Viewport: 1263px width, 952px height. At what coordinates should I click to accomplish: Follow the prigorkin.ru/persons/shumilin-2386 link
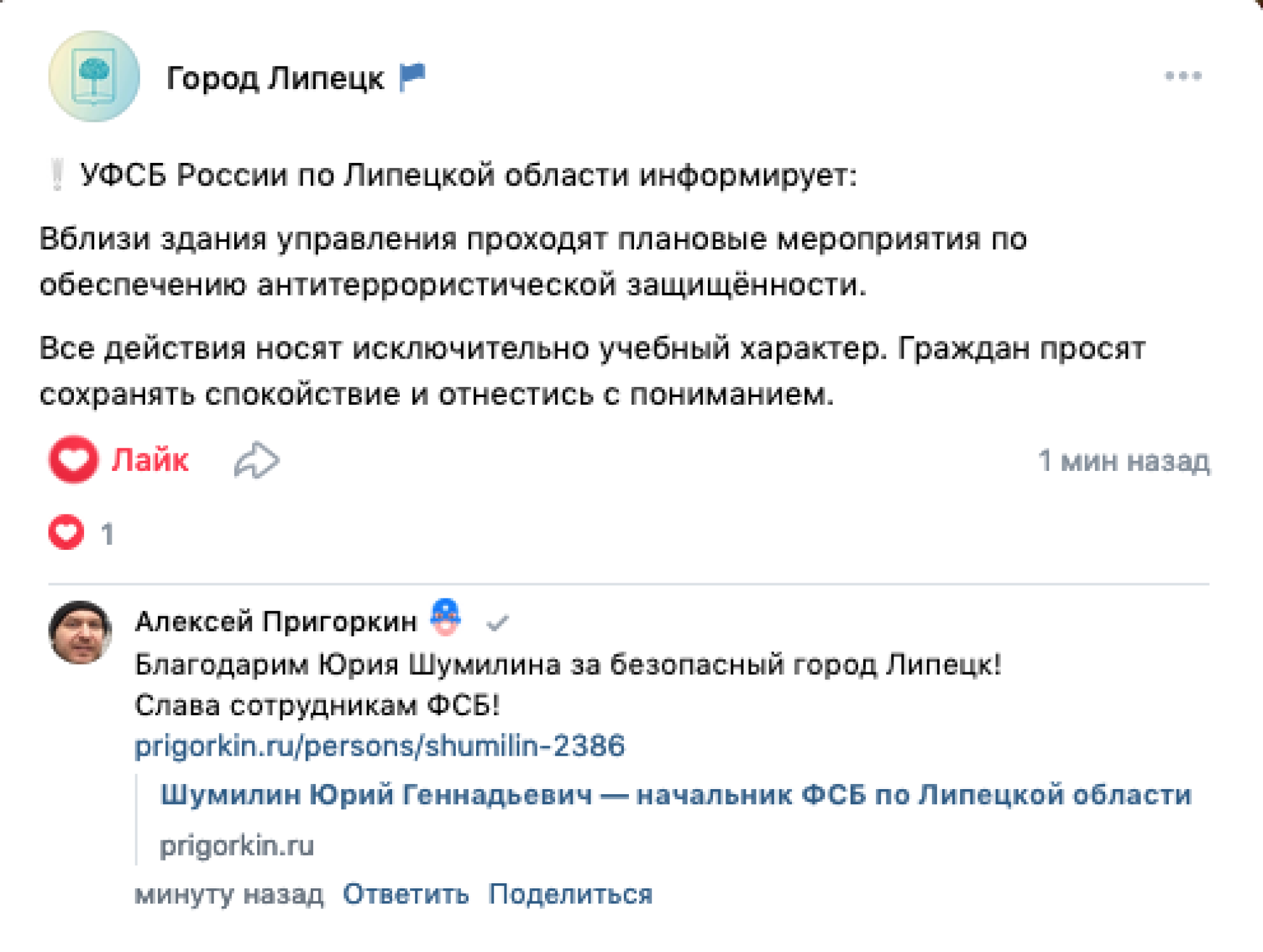point(380,746)
